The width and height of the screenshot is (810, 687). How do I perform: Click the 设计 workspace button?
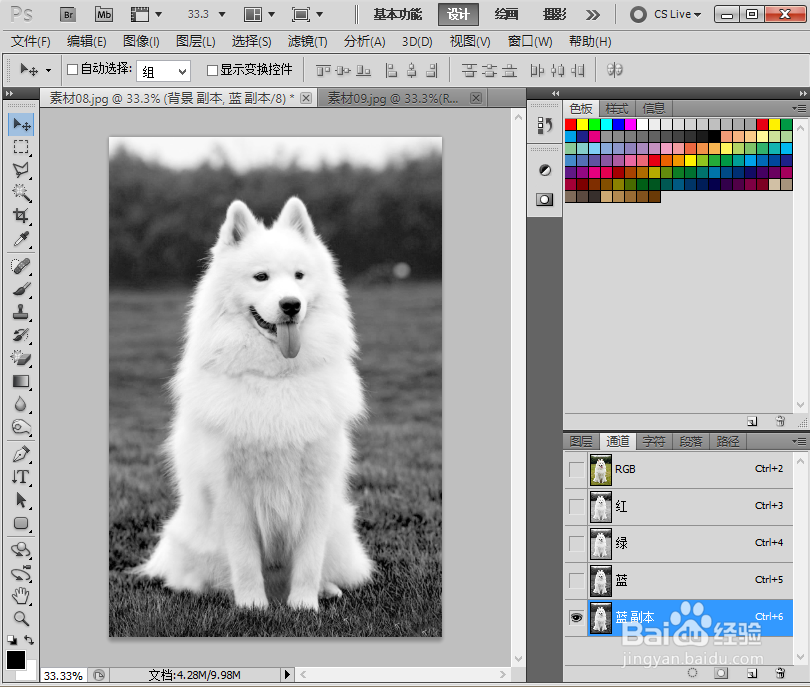click(x=458, y=14)
